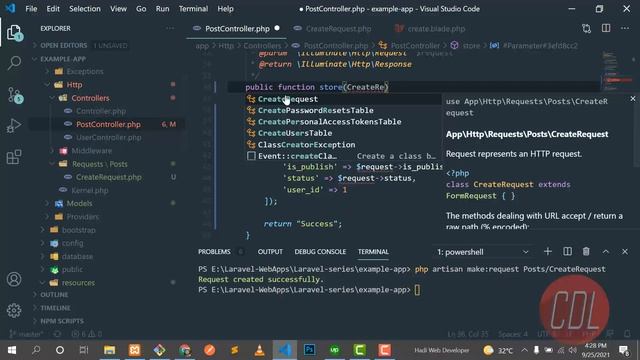Viewport: 640px width, 360px height.
Task: Open Windows taskbar search
Action: 36,350
